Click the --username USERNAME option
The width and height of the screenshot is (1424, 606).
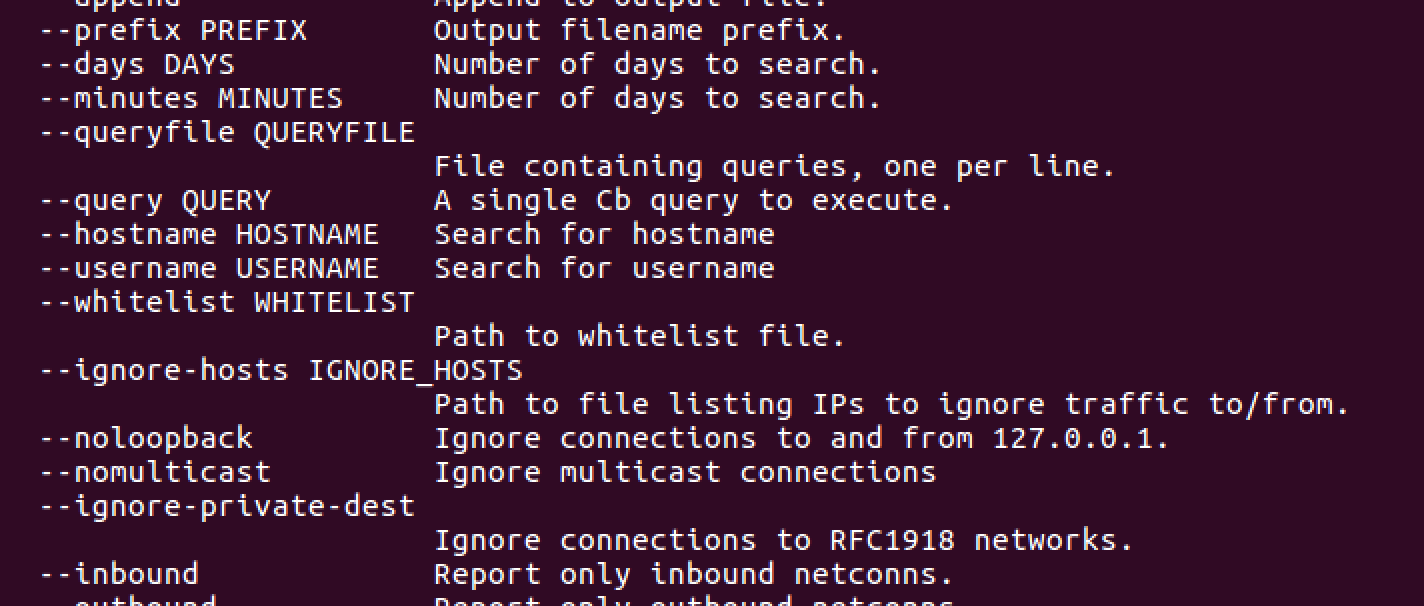[209, 269]
